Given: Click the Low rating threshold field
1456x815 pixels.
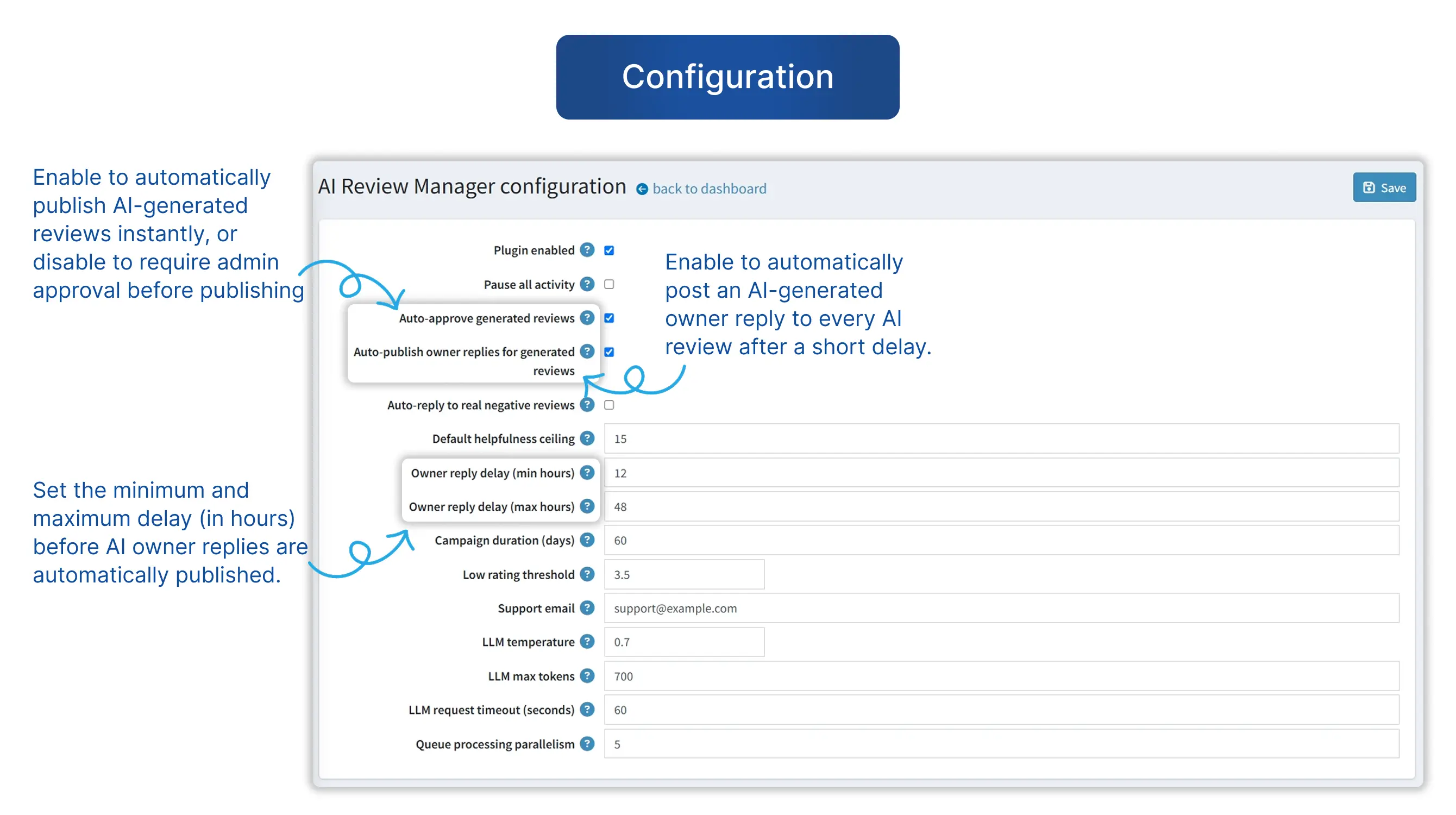Looking at the screenshot, I should 685,575.
